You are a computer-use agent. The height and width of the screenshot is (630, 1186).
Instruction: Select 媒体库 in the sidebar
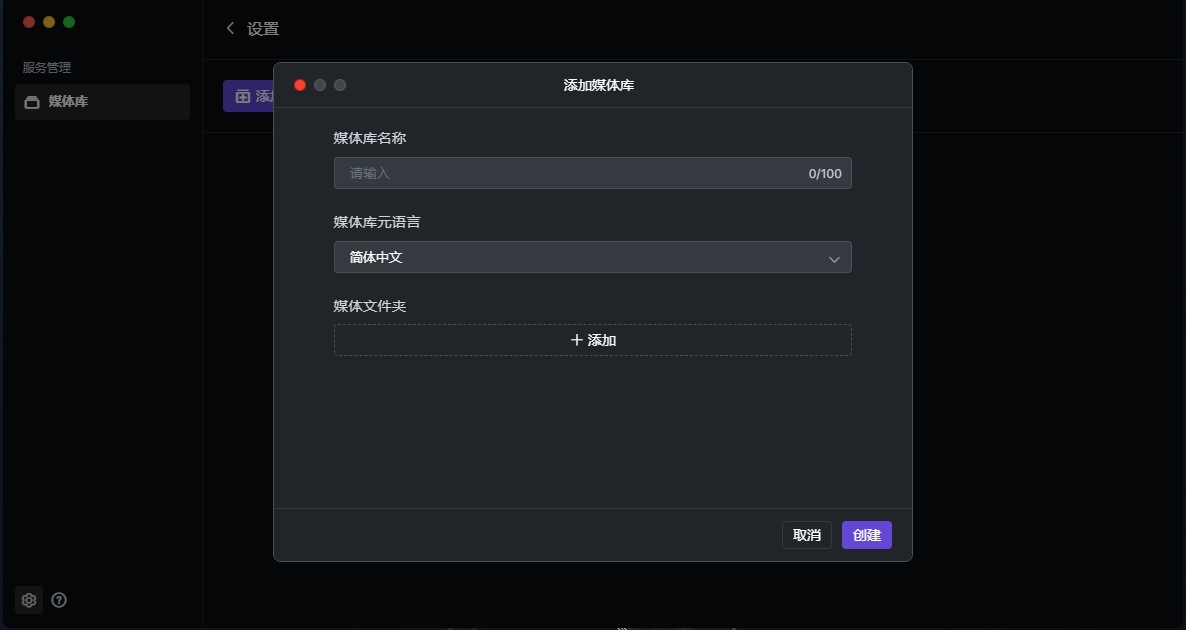tap(102, 102)
